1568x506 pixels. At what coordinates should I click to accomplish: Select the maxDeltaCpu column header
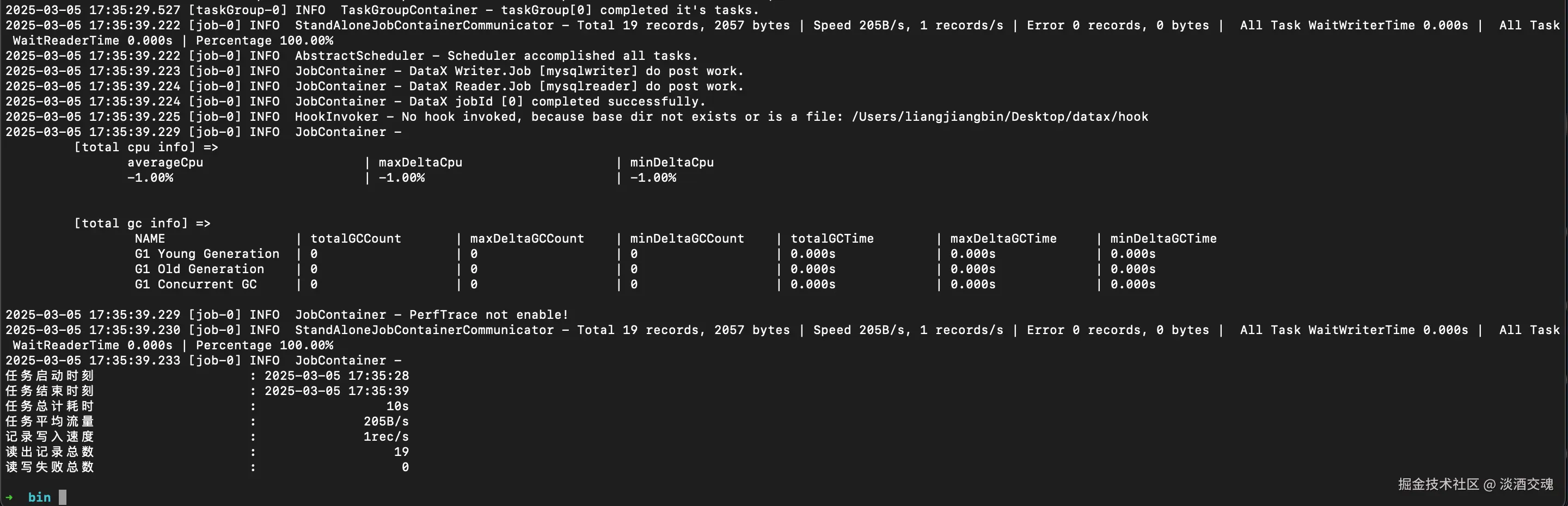pyautogui.click(x=420, y=162)
